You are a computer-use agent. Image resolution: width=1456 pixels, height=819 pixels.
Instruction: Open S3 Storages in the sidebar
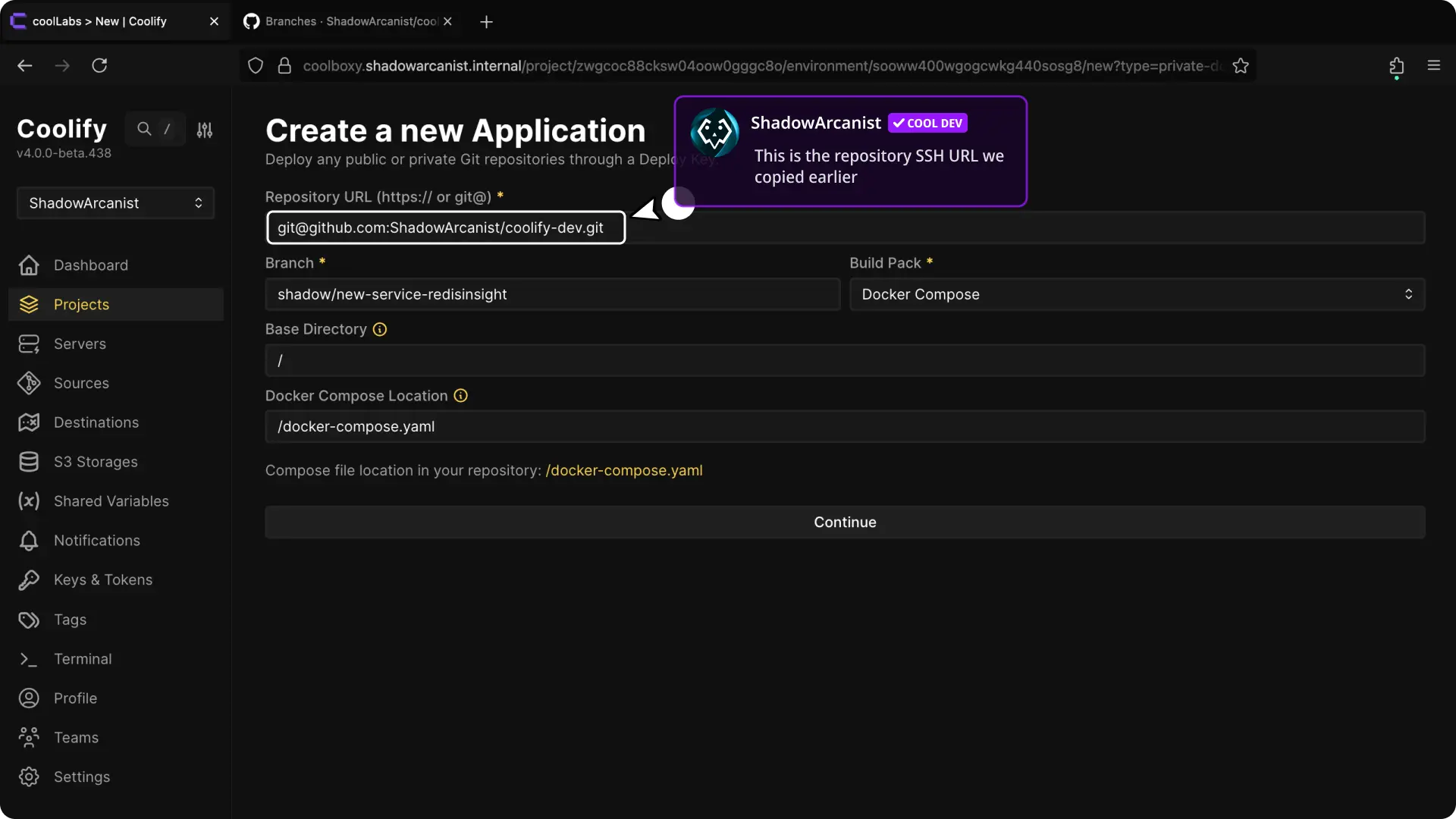(x=96, y=462)
